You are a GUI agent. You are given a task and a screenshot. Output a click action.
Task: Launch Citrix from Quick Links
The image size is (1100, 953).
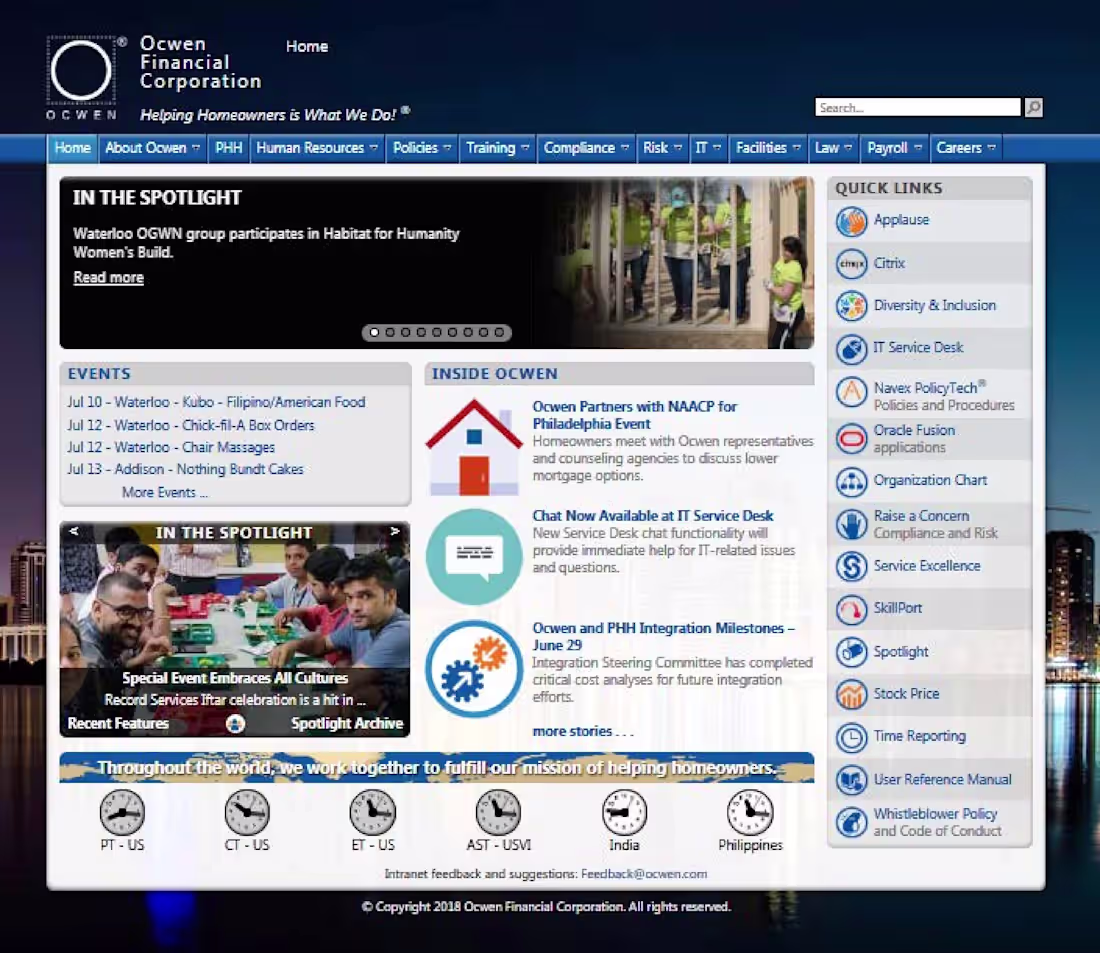(x=851, y=263)
